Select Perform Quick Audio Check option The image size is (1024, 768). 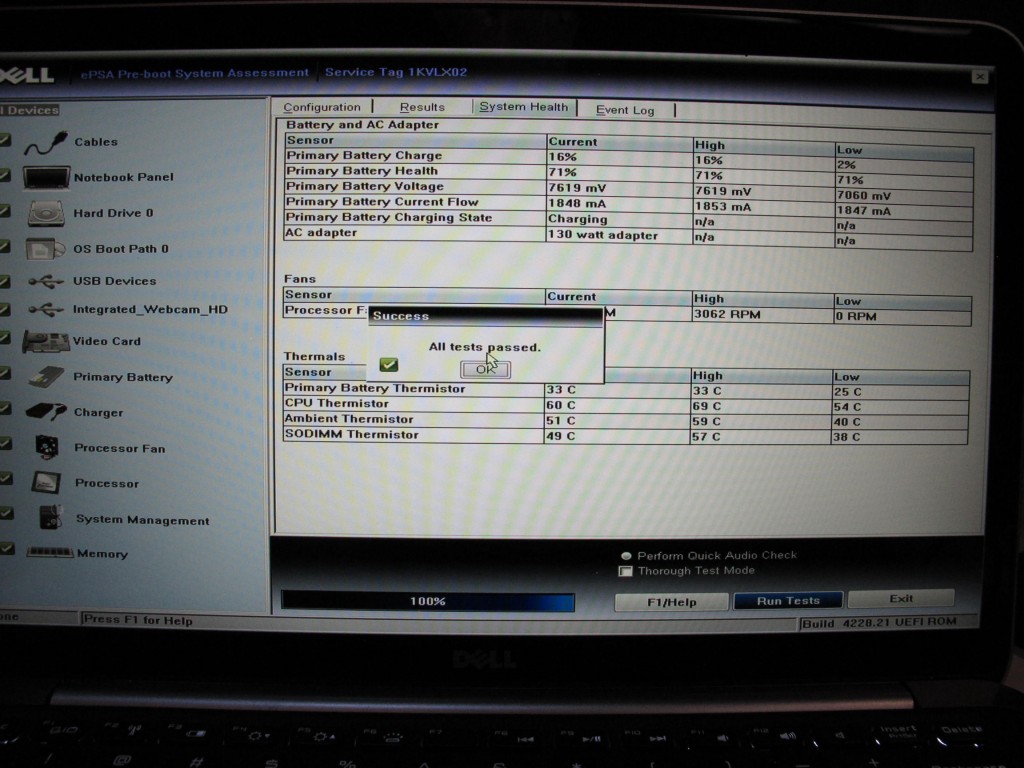626,556
